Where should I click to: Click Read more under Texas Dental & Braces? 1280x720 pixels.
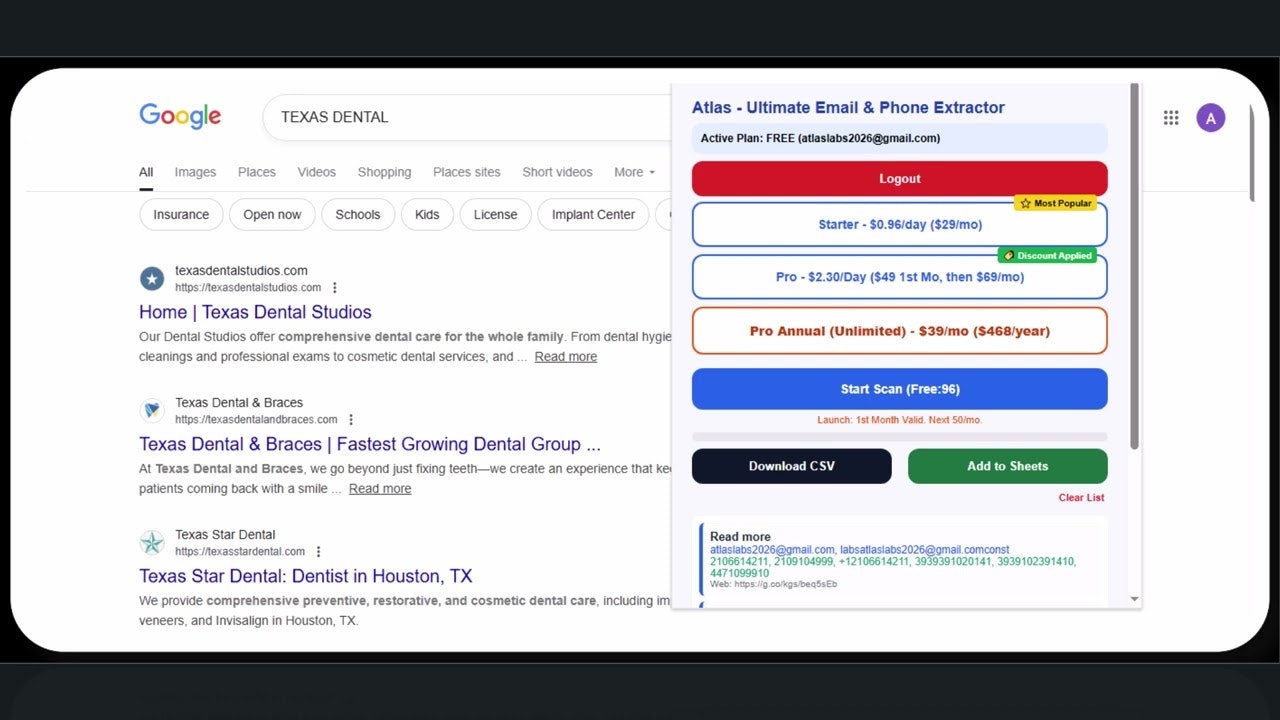tap(380, 489)
